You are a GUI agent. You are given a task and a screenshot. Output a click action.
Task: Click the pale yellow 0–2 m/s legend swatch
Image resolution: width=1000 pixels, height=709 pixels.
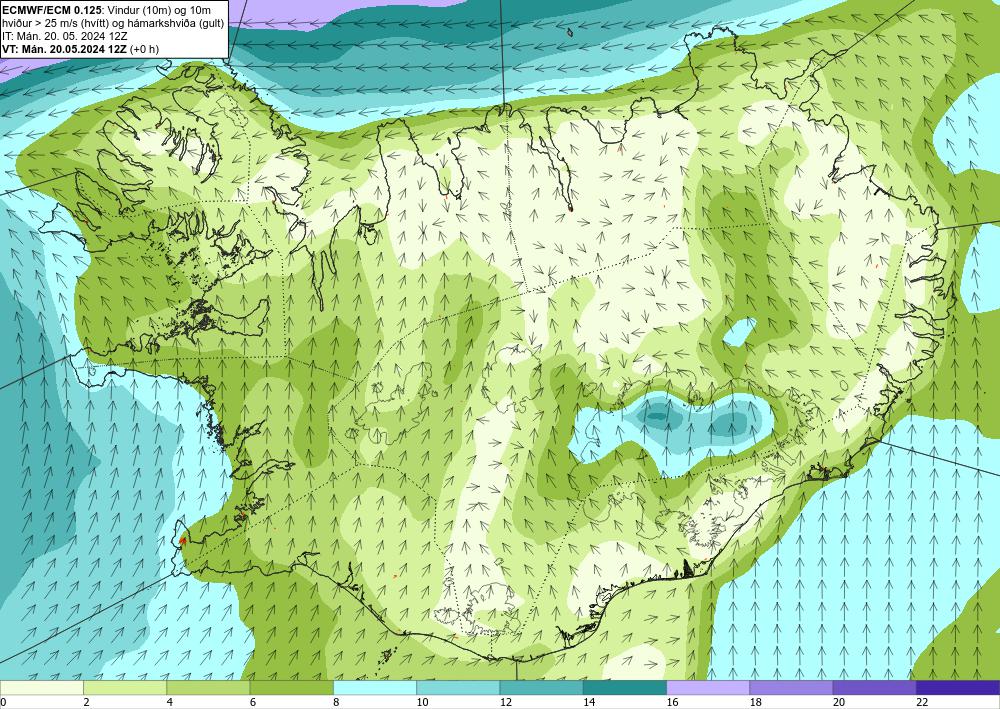pos(41,688)
